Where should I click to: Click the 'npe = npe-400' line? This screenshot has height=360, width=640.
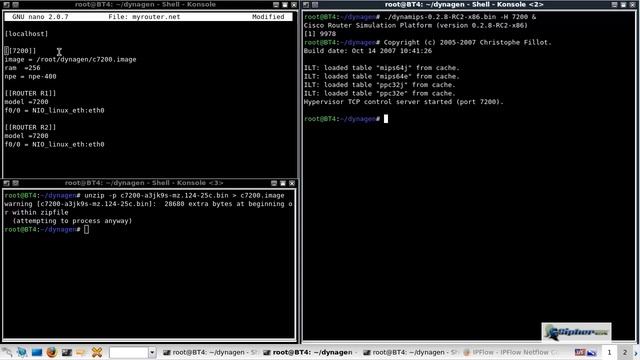pos(31,77)
